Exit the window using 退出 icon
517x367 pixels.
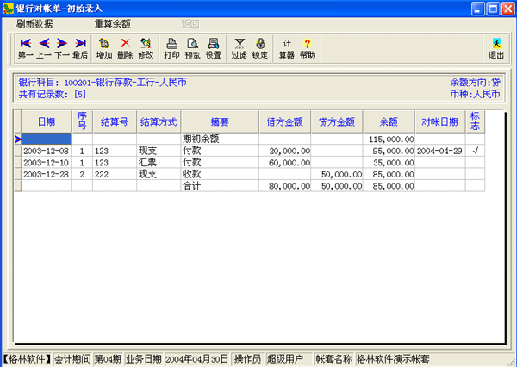pyautogui.click(x=496, y=48)
